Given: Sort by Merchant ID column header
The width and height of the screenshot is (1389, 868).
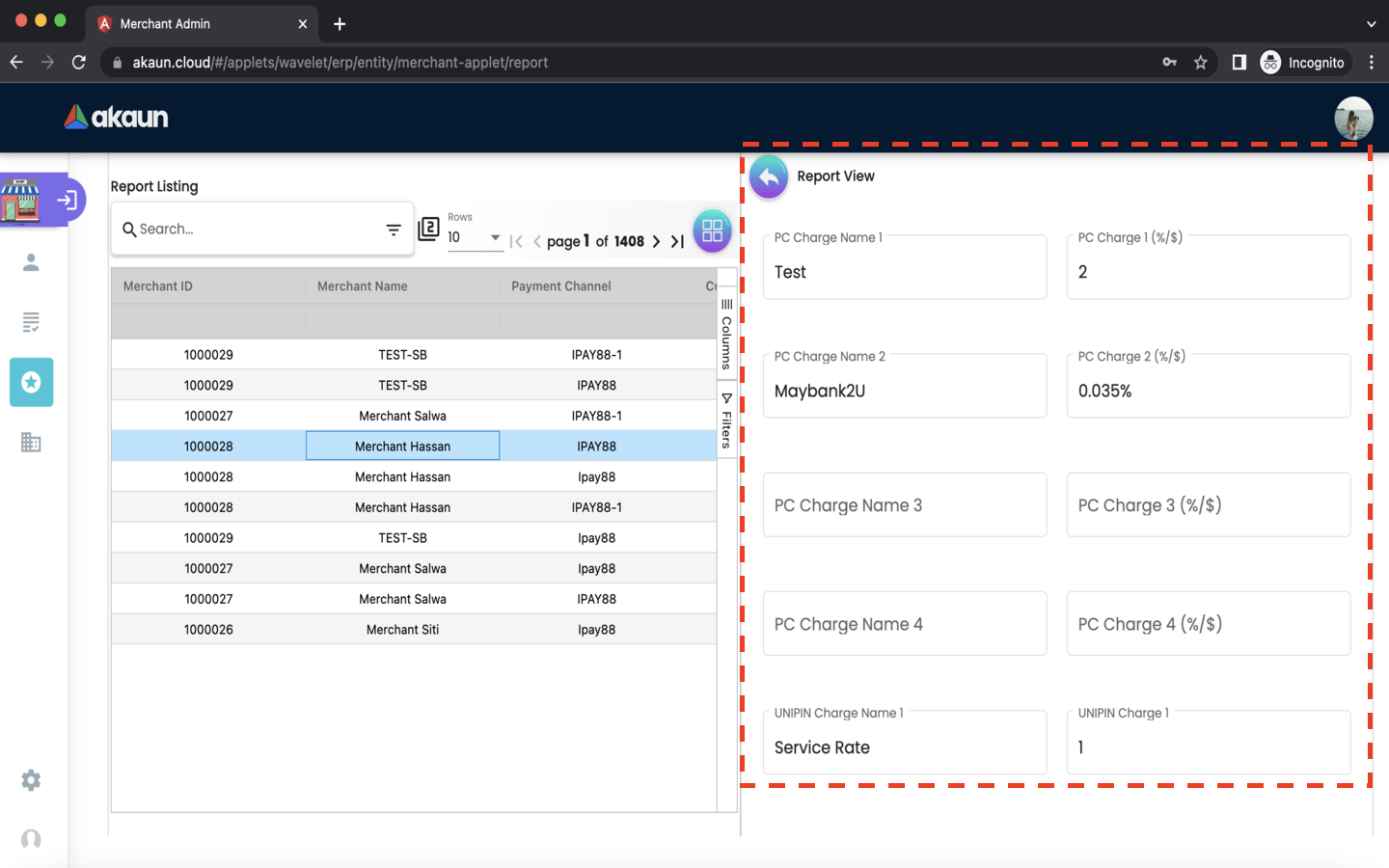Looking at the screenshot, I should 158,286.
